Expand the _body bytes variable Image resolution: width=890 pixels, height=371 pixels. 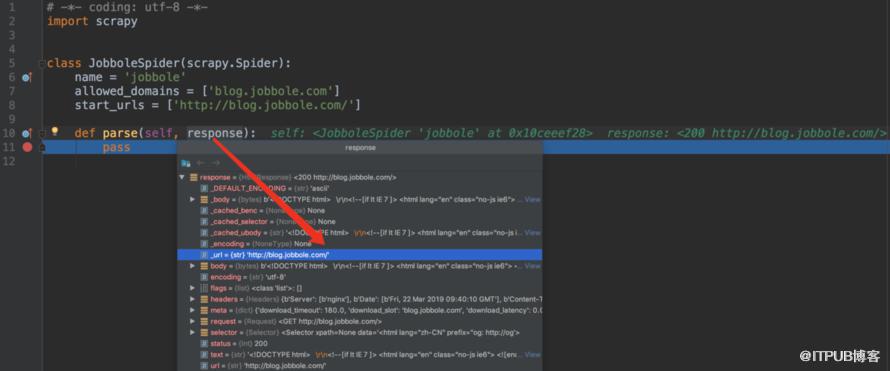pos(193,200)
